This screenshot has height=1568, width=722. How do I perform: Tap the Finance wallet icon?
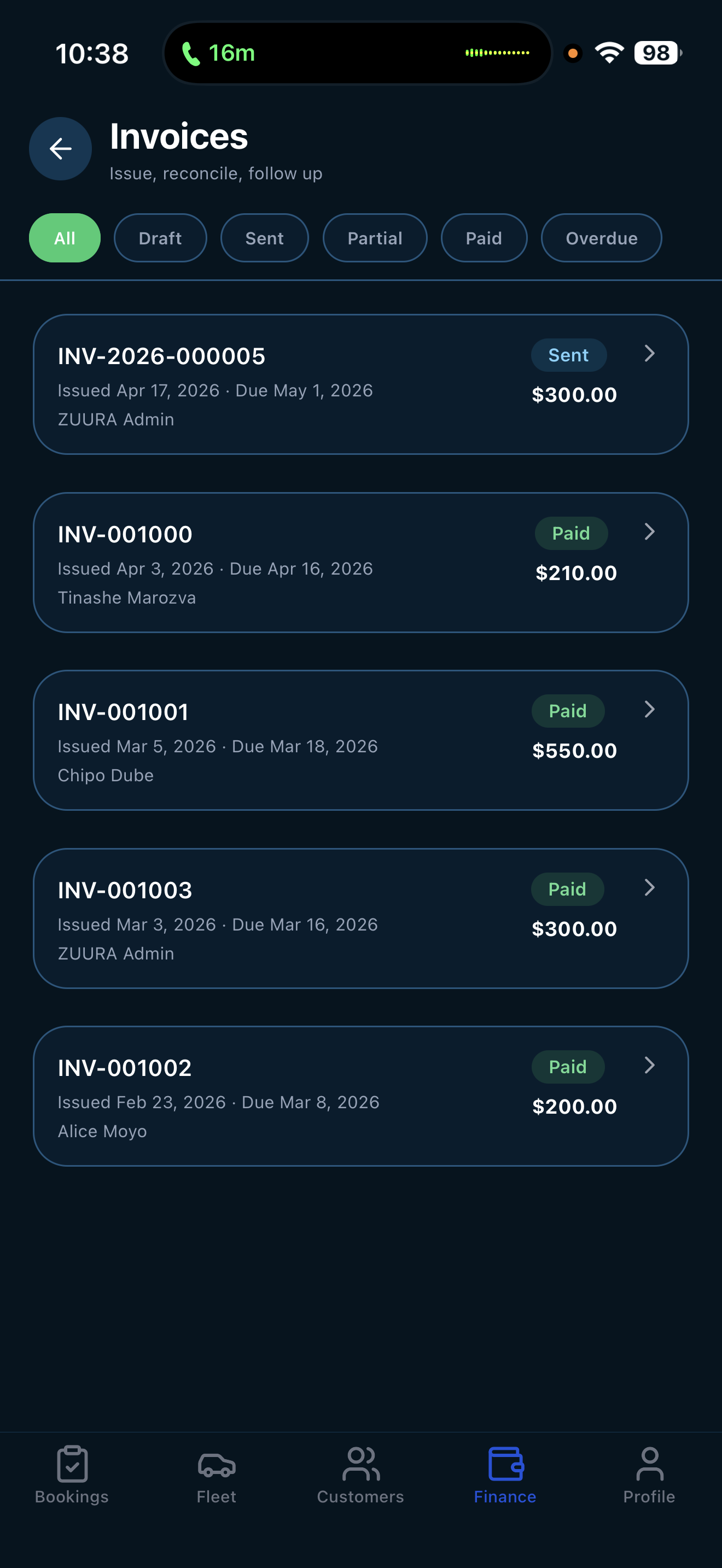(505, 1464)
